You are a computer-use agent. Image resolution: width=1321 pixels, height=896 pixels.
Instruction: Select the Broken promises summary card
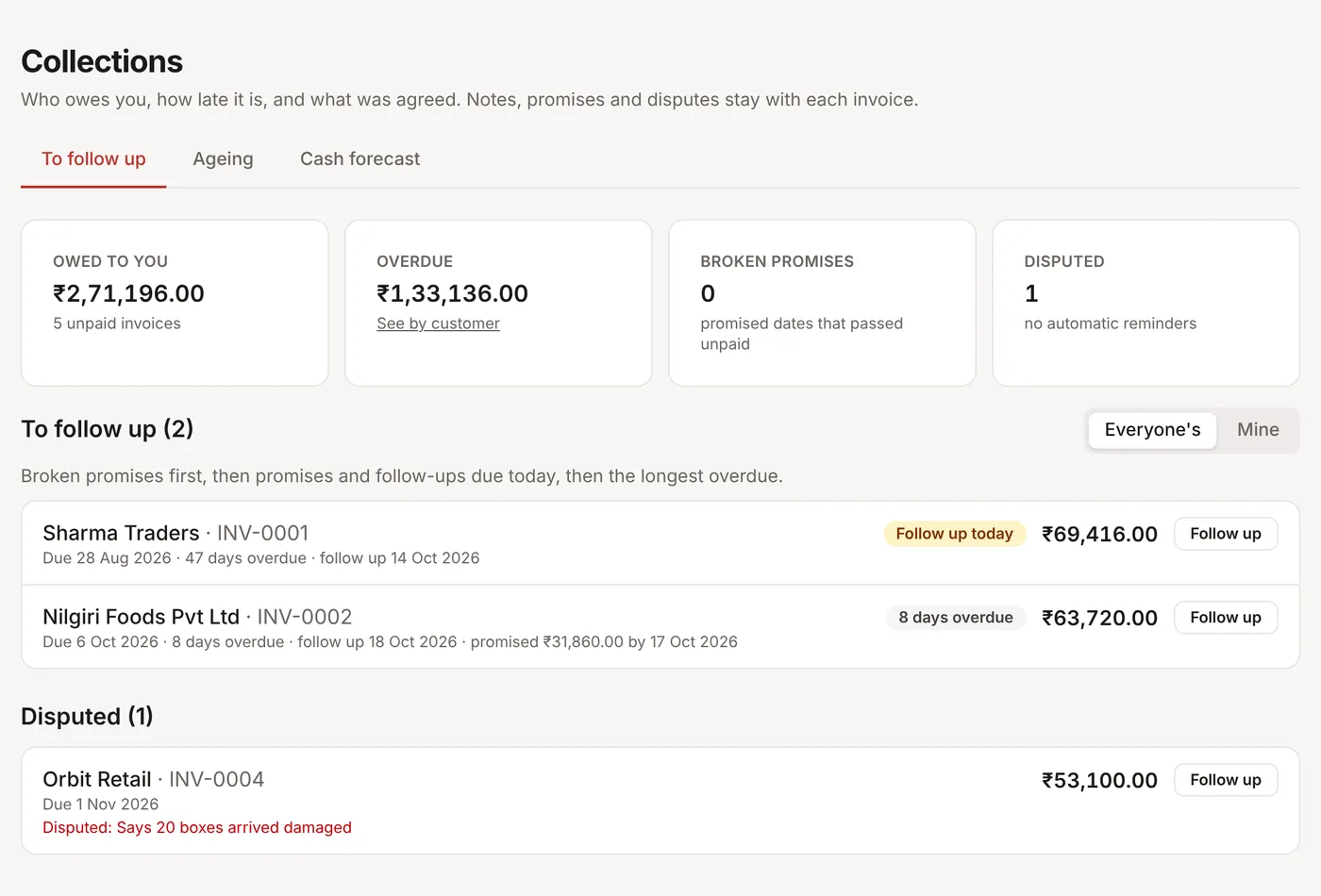[x=822, y=303]
